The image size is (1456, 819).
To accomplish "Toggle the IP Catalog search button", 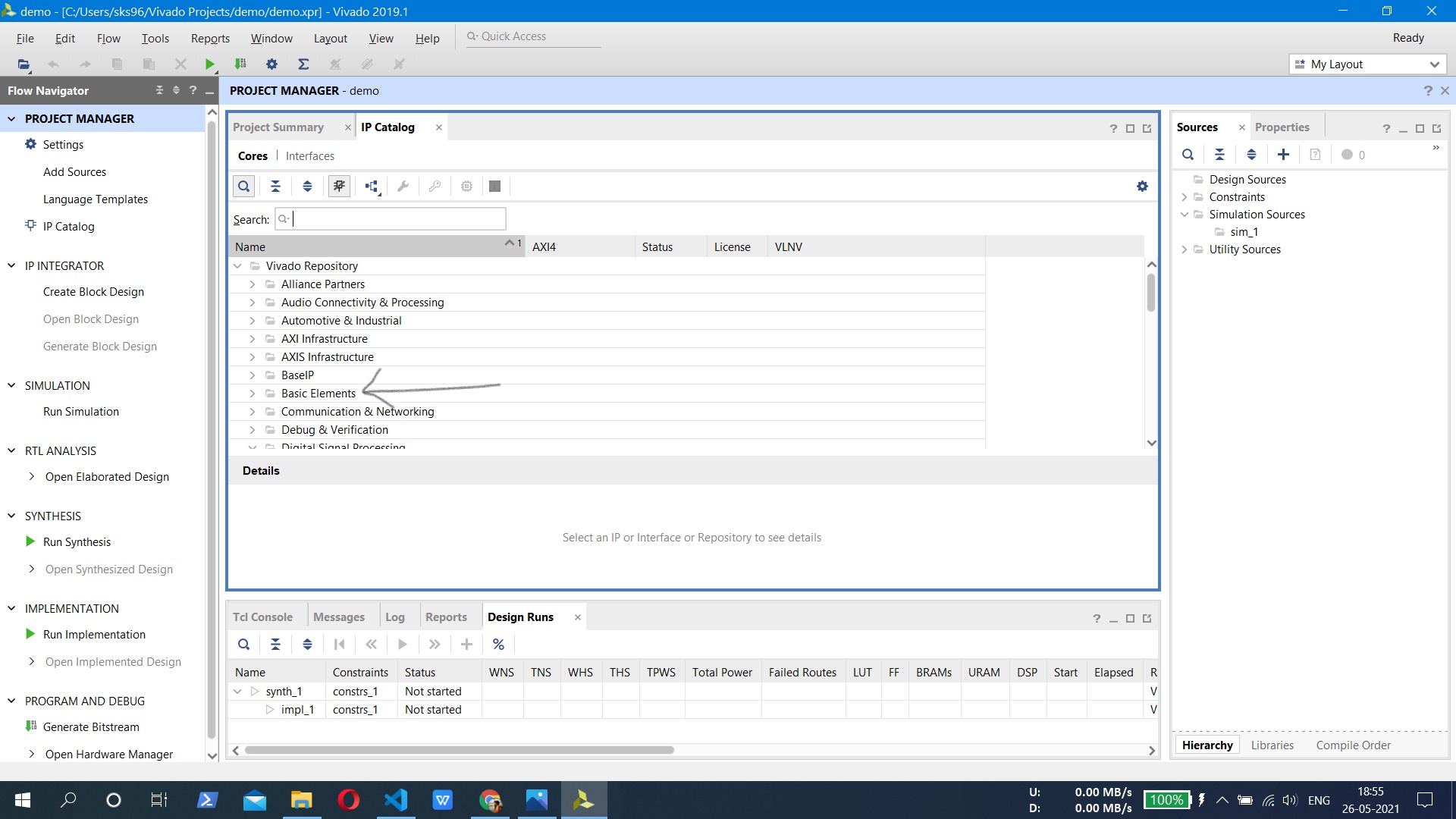I will pos(243,187).
